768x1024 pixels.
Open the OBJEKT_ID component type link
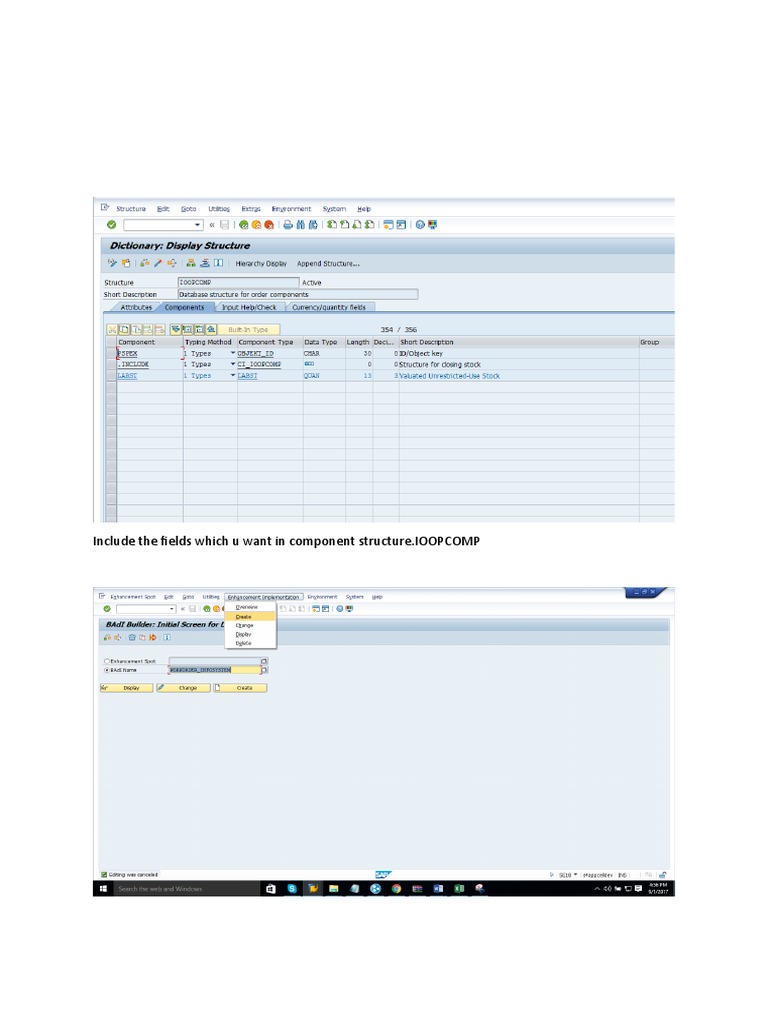point(255,353)
